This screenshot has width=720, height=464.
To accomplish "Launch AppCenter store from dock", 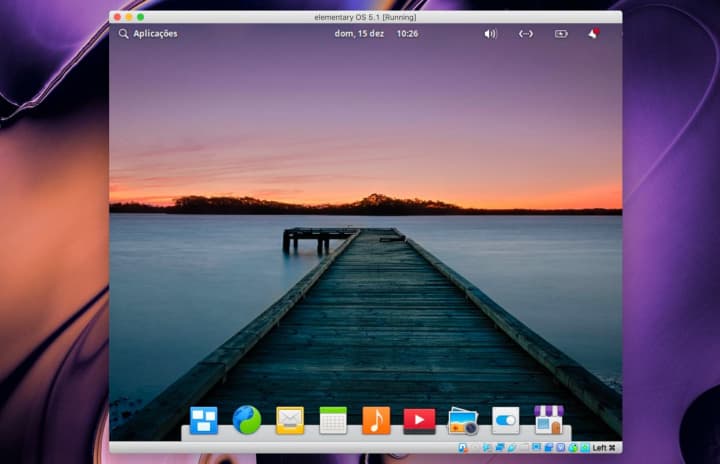I will (x=548, y=420).
